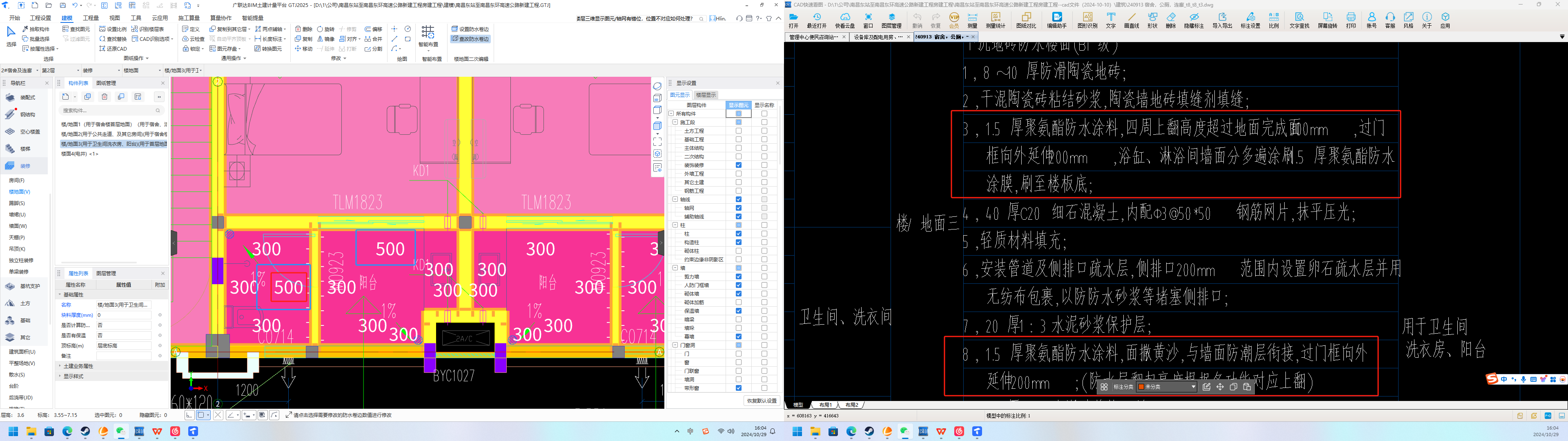
Task: Click the 删除 delete tool in GTJ2025
Action: pyautogui.click(x=304, y=29)
